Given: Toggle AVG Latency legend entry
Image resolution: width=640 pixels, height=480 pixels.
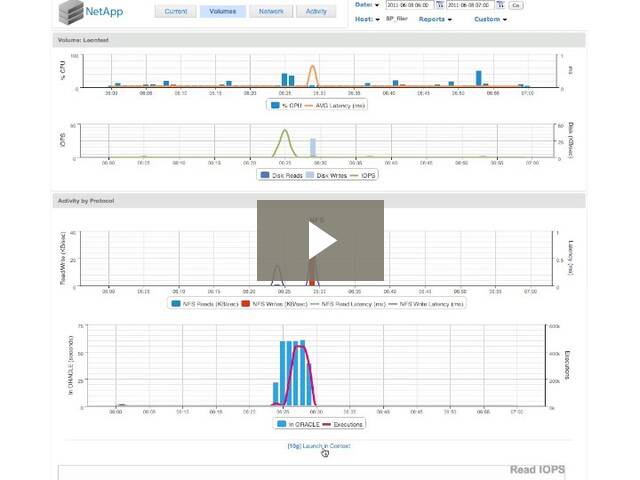Looking at the screenshot, I should coord(335,105).
